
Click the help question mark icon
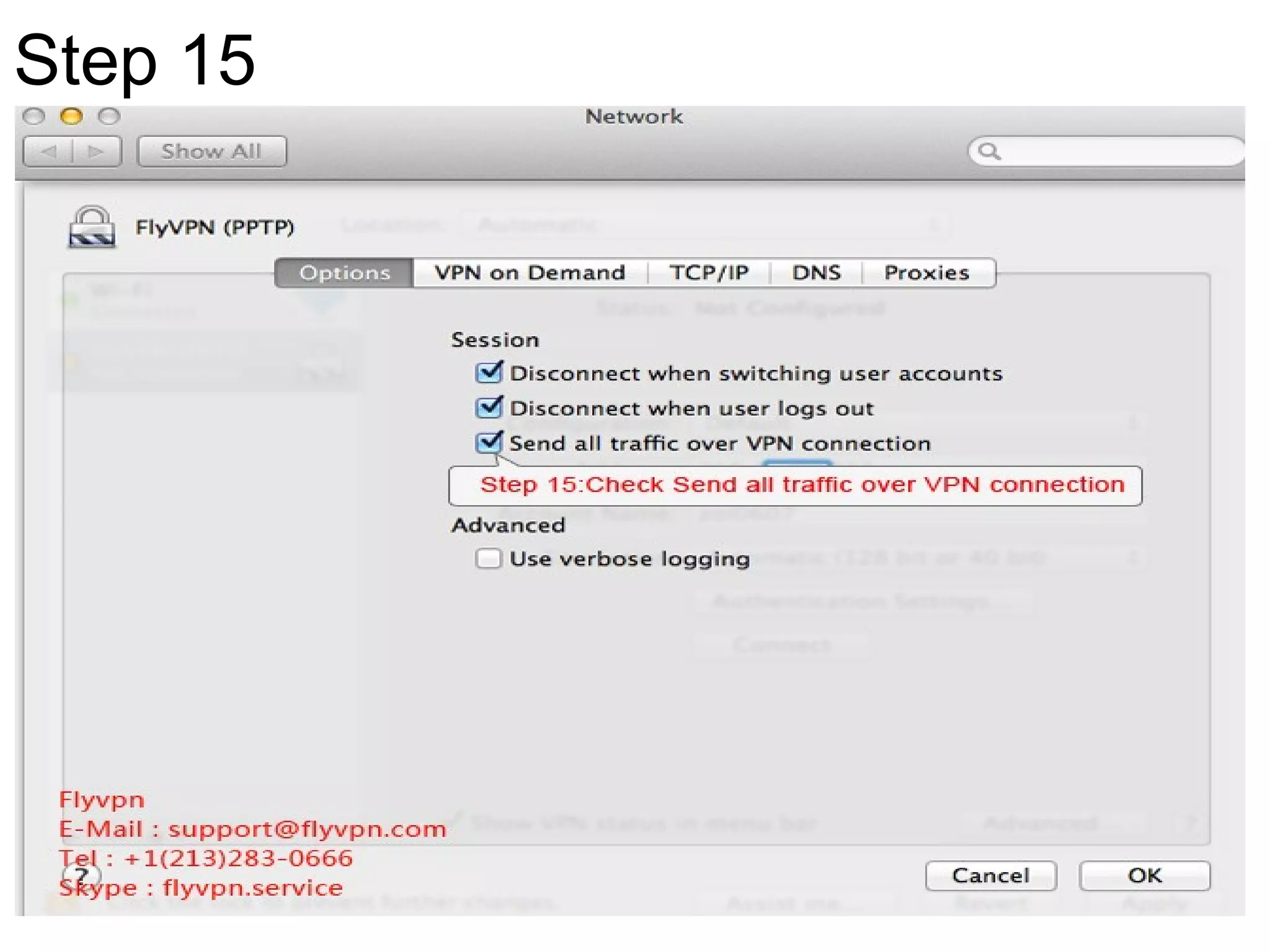click(81, 876)
